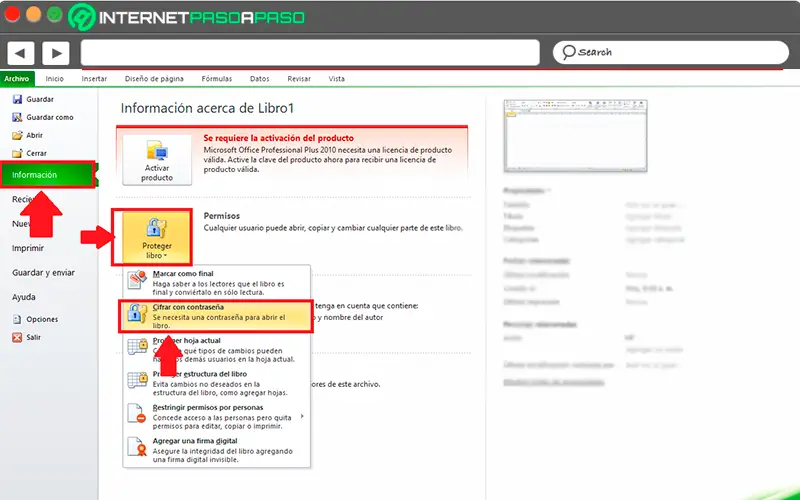
Task: Open the Proteger libro dropdown button
Action: [x=157, y=237]
